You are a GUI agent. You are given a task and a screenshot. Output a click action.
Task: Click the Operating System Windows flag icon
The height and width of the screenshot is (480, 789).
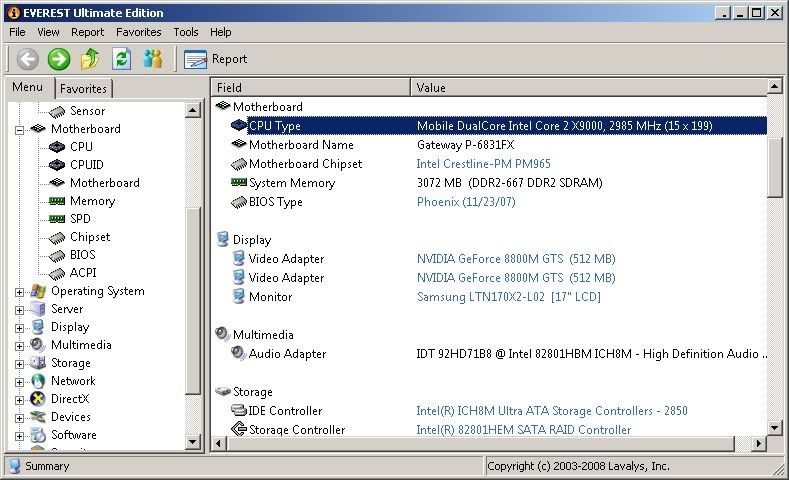(38, 291)
